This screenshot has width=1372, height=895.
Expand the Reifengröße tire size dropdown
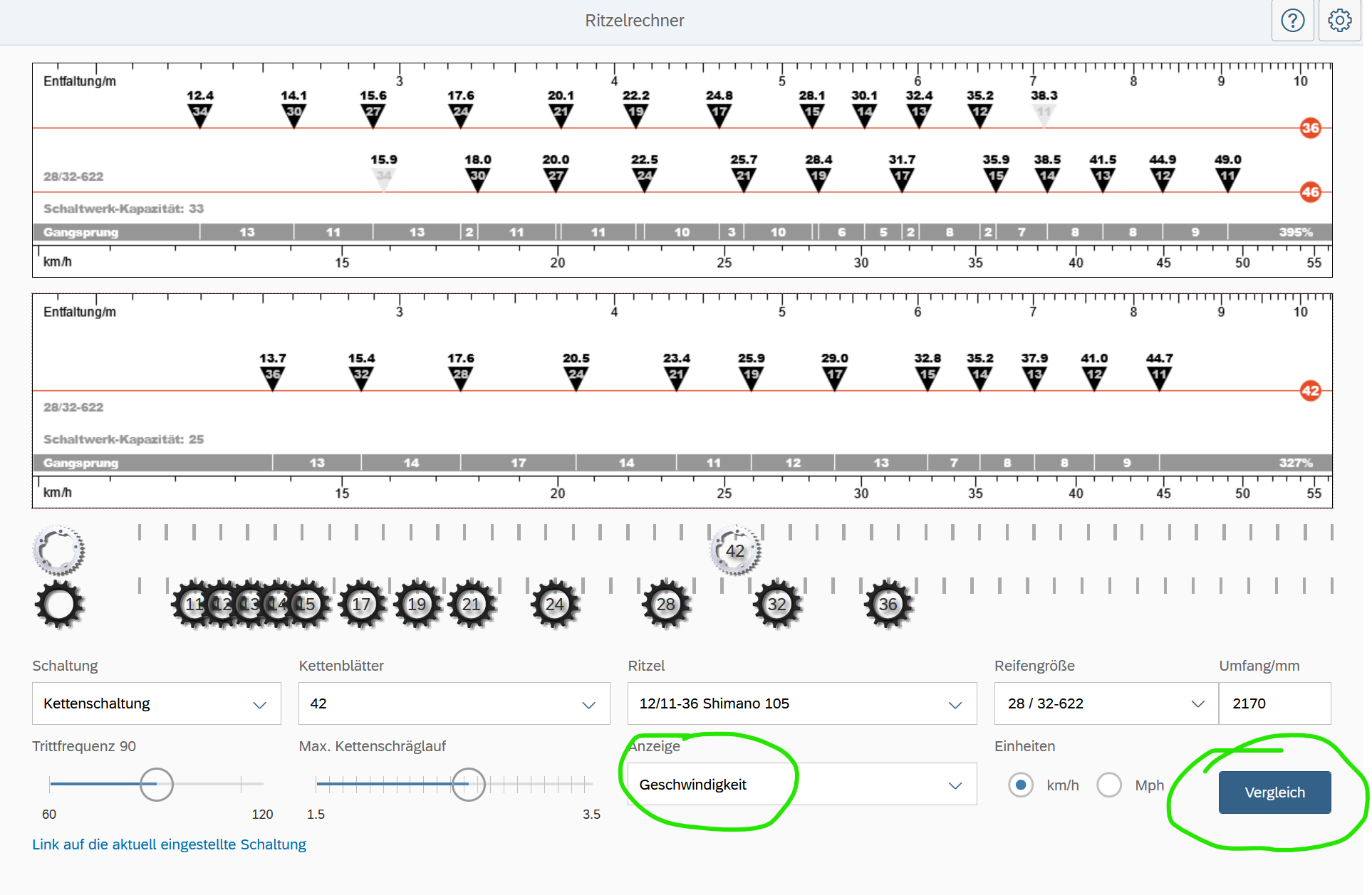point(1106,703)
